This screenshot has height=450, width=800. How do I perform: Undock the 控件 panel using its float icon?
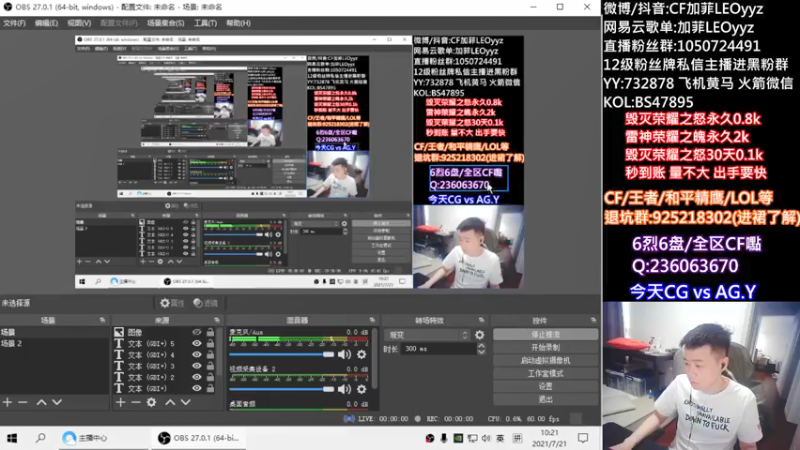593,320
